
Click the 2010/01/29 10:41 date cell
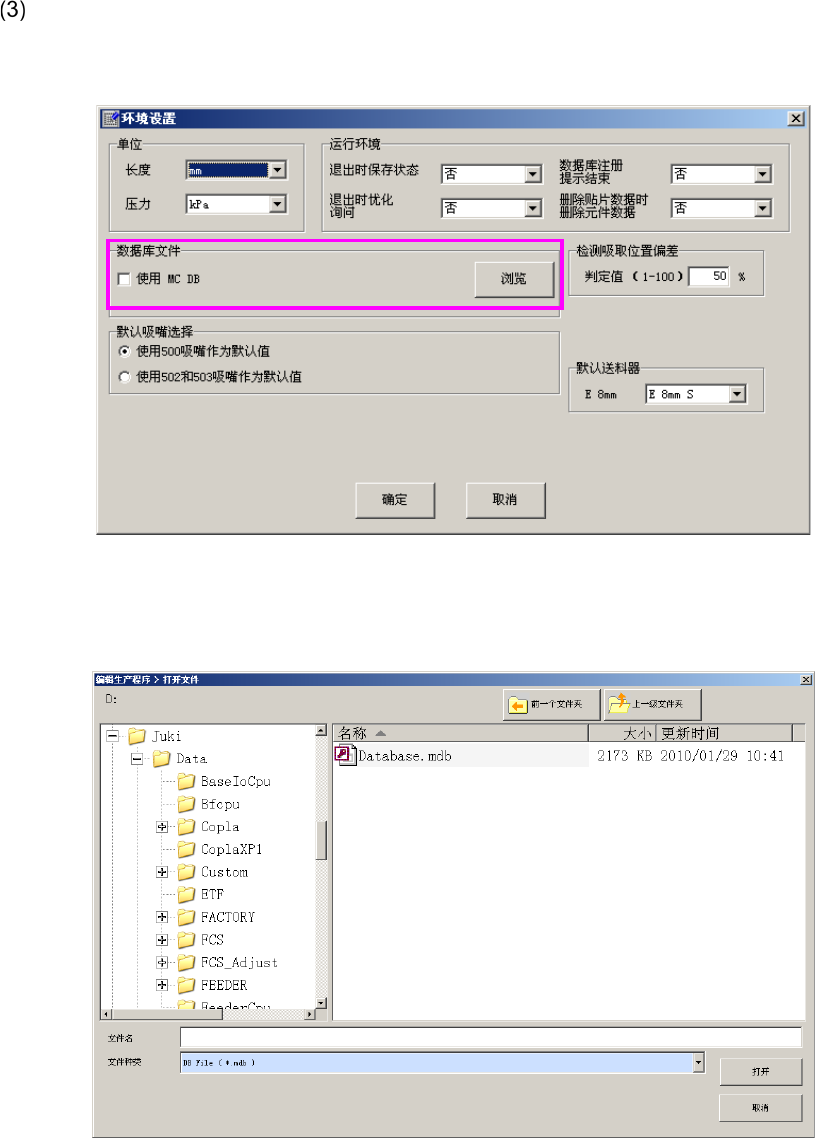click(721, 756)
